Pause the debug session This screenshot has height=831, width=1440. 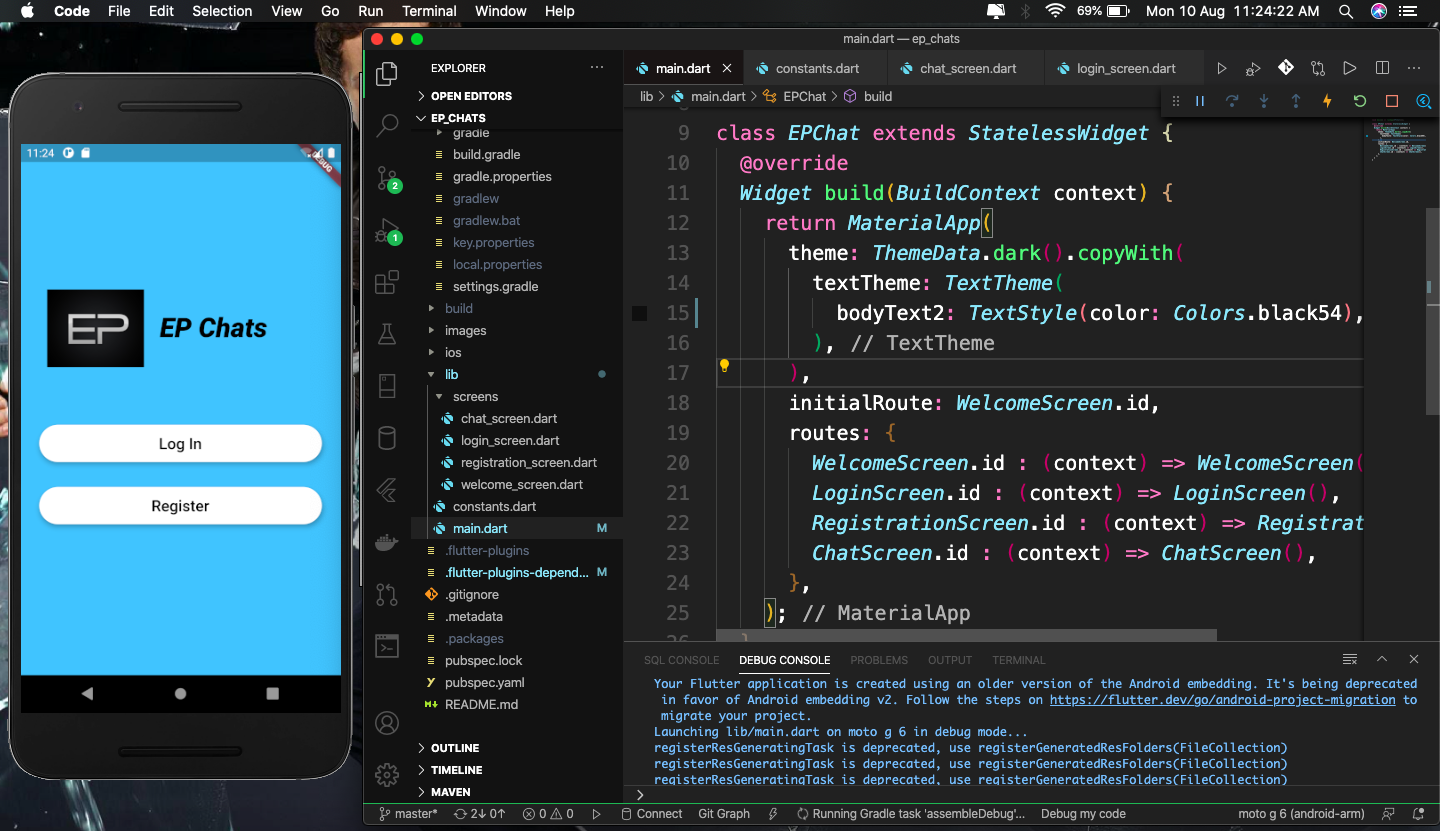click(x=1200, y=101)
